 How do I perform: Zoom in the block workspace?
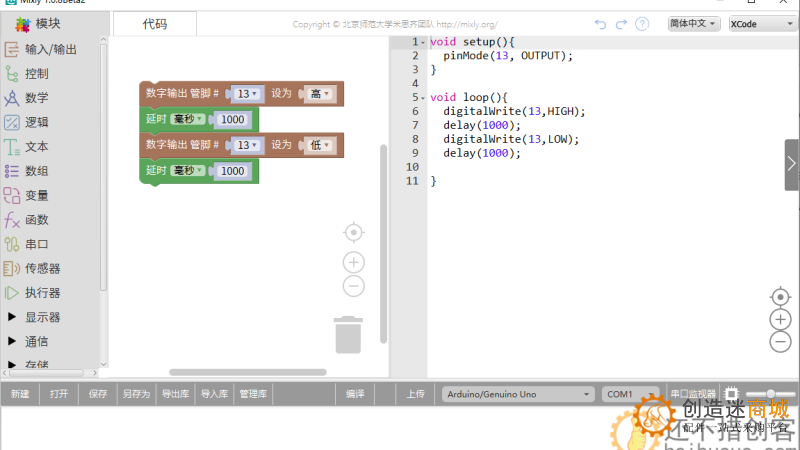(x=354, y=262)
